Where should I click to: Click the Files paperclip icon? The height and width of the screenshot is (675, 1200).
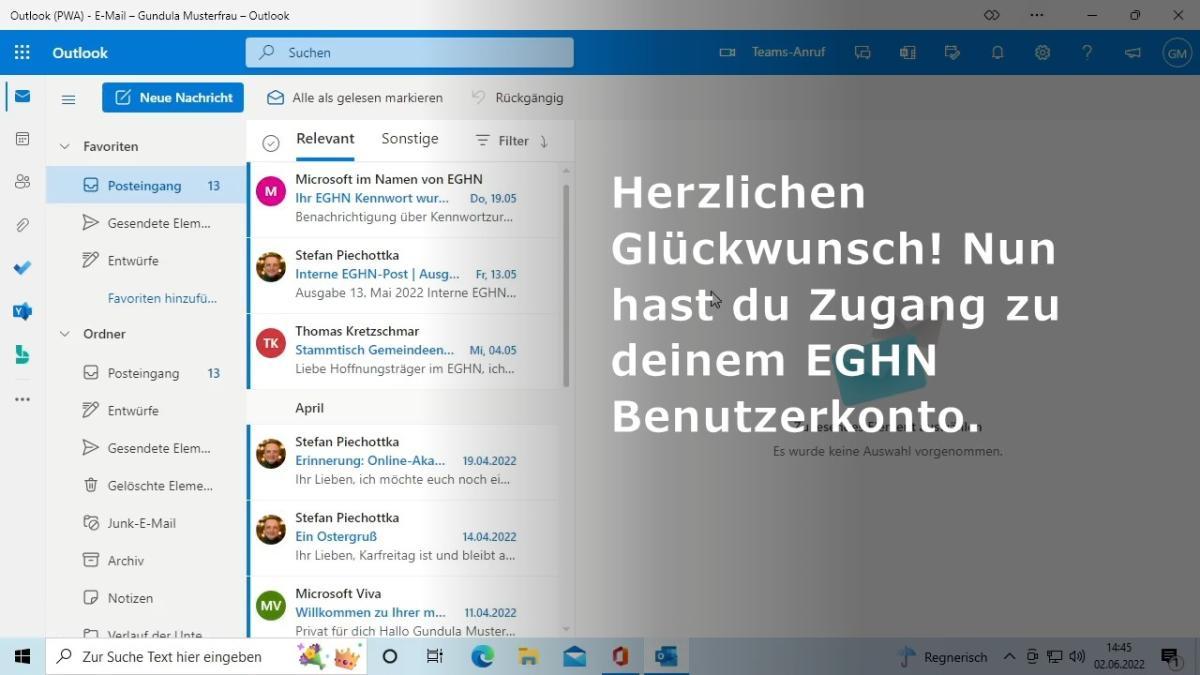(22, 225)
